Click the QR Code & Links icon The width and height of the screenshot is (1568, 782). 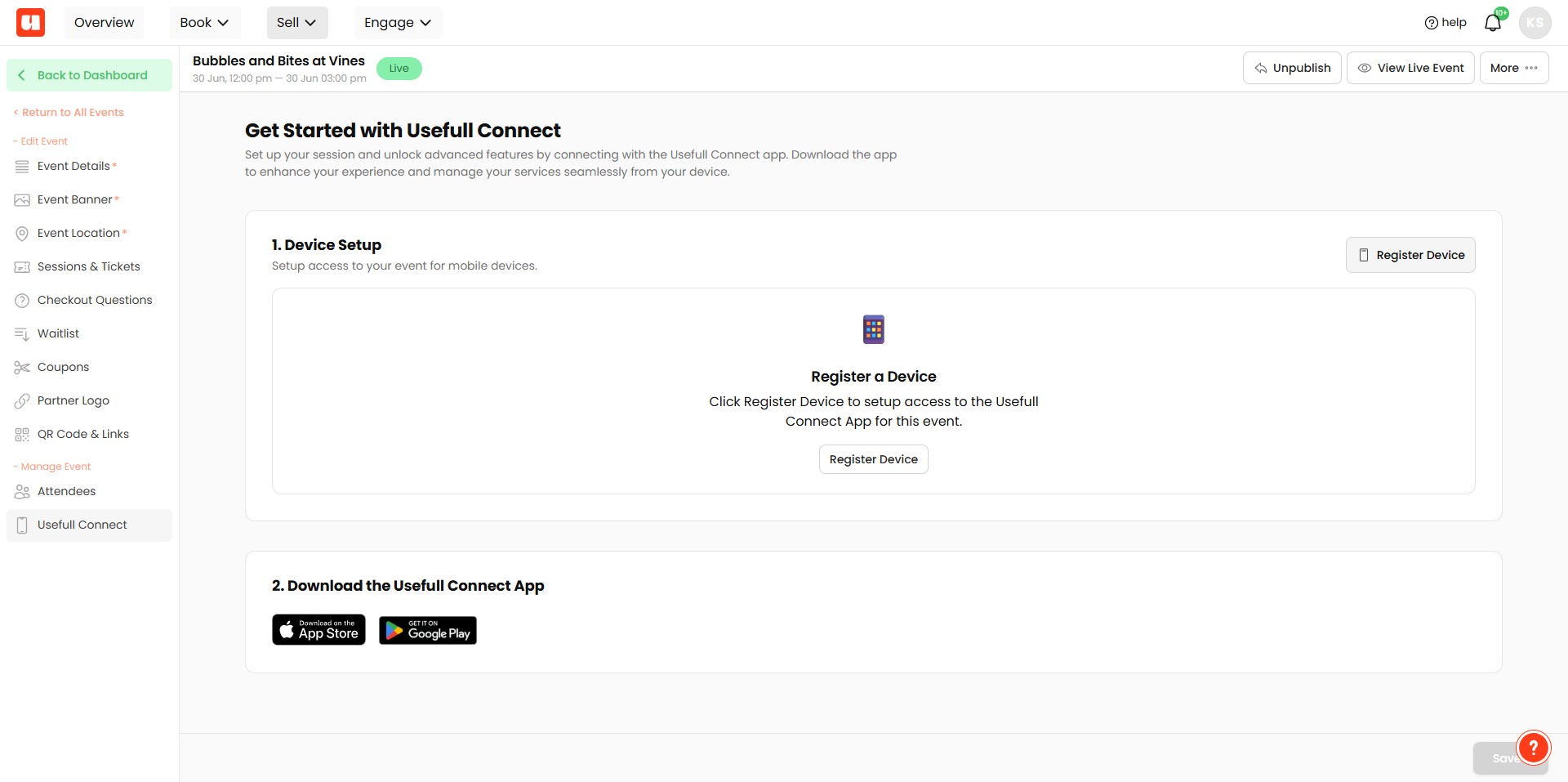pyautogui.click(x=22, y=435)
